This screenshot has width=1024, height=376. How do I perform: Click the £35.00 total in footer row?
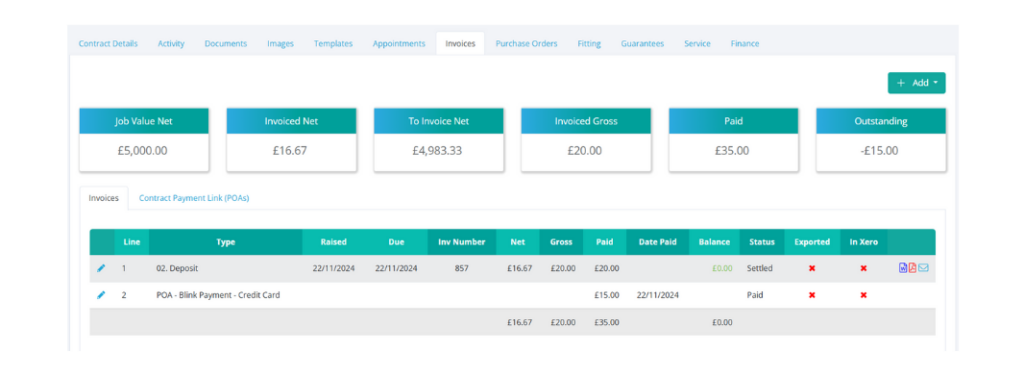[607, 322]
